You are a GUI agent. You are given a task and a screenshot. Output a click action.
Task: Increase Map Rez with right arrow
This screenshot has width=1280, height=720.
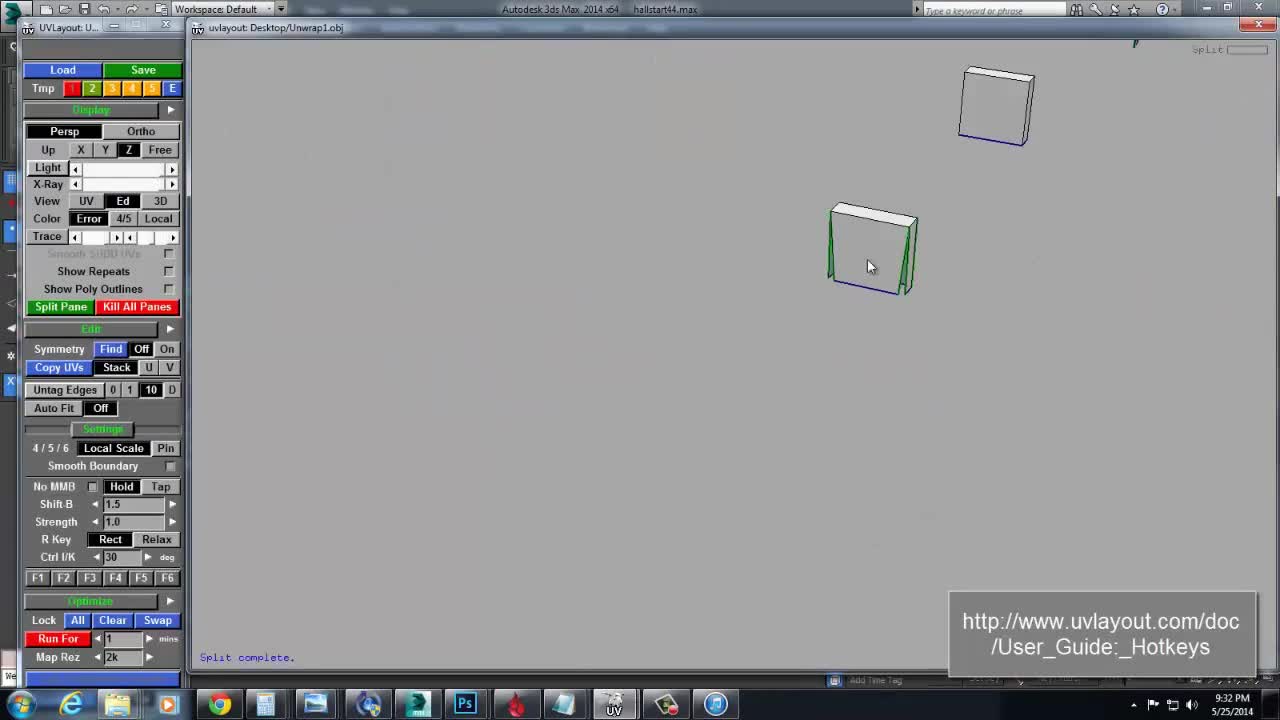click(149, 657)
